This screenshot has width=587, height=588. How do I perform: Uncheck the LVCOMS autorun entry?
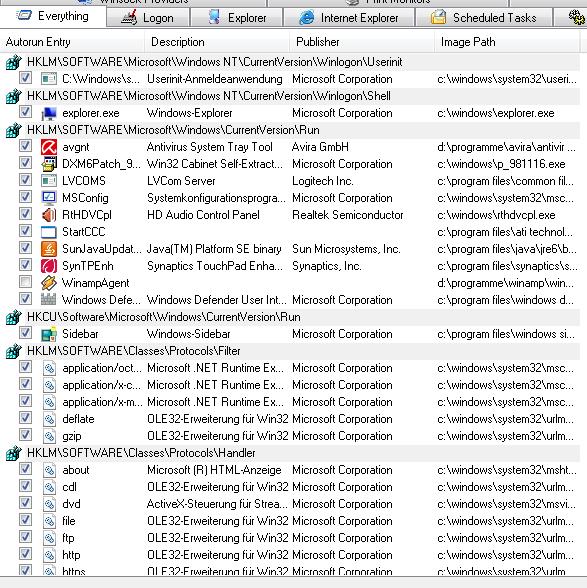(26, 180)
